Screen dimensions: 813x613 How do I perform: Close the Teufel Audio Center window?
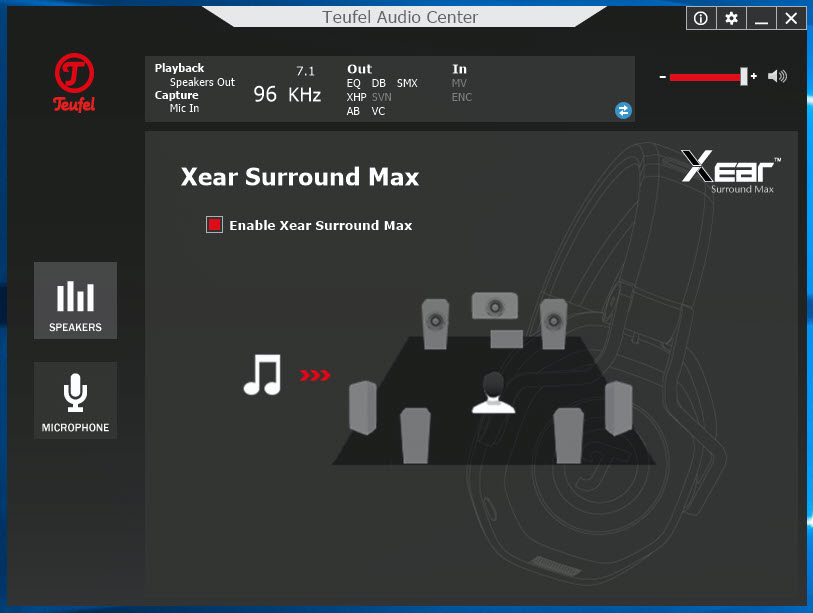791,19
